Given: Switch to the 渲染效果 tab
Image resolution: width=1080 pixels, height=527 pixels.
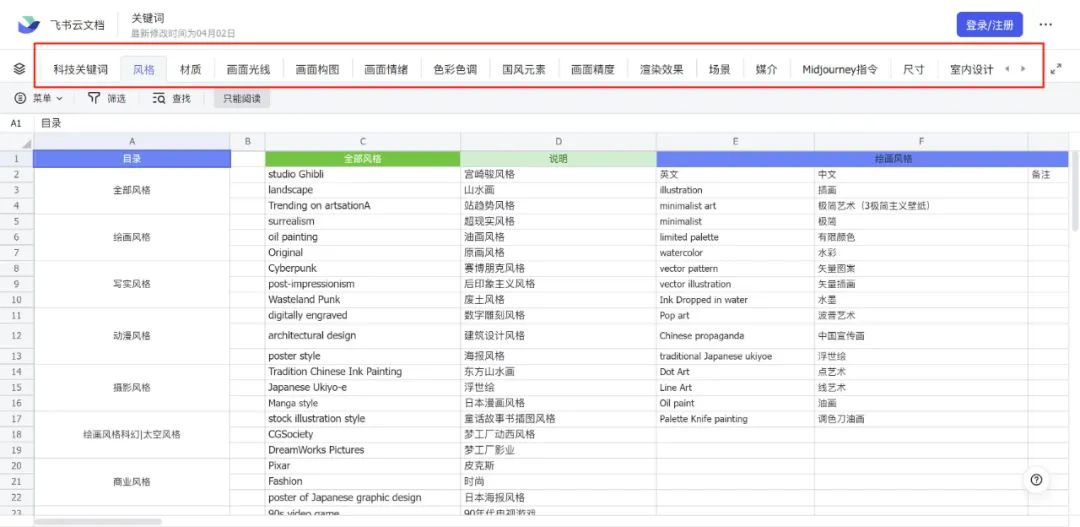Looking at the screenshot, I should click(x=662, y=70).
